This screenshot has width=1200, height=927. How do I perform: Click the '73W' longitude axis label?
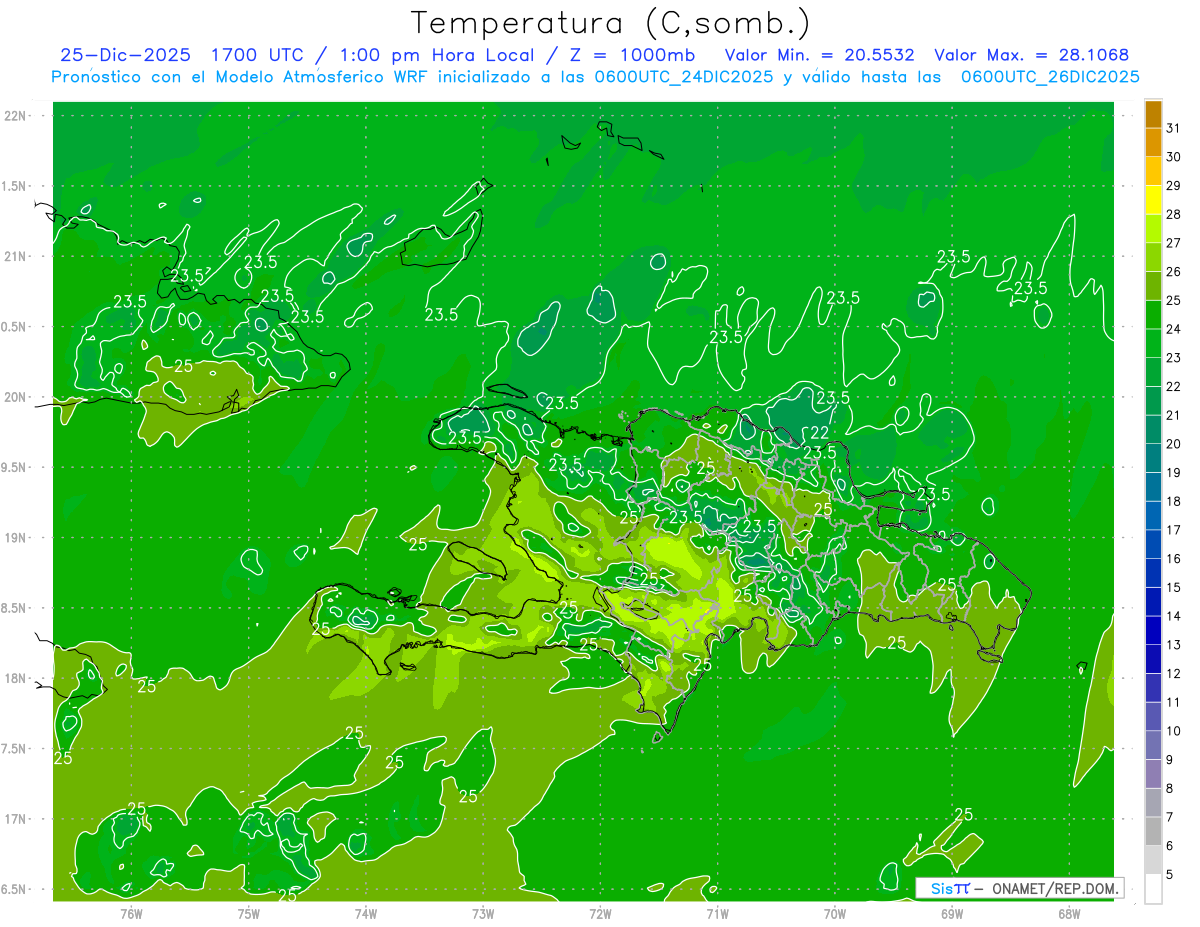click(483, 914)
